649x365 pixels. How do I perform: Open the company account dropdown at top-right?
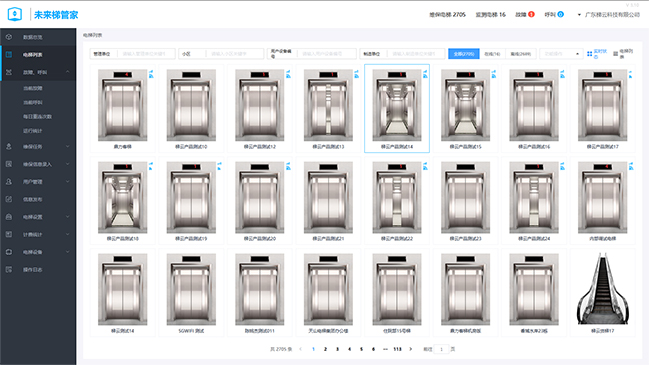608,14
